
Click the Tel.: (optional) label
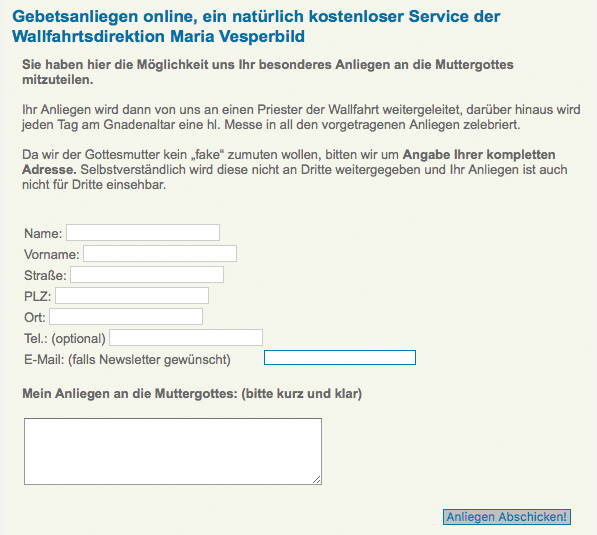point(65,339)
